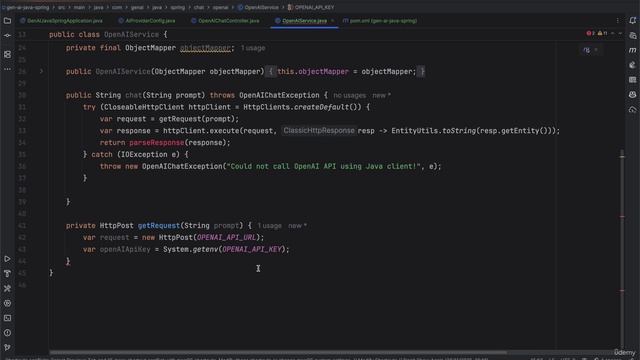Open editor tabs options three-dot menu
This screenshot has height=360, width=640.
pyautogui.click(x=617, y=20)
